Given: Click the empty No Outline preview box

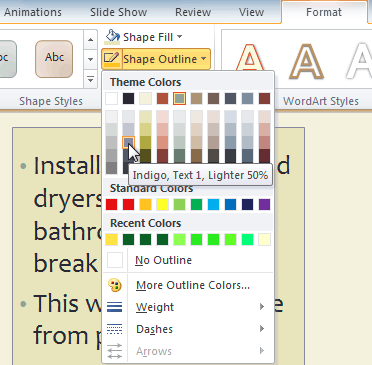Looking at the screenshot, I should pos(115,260).
